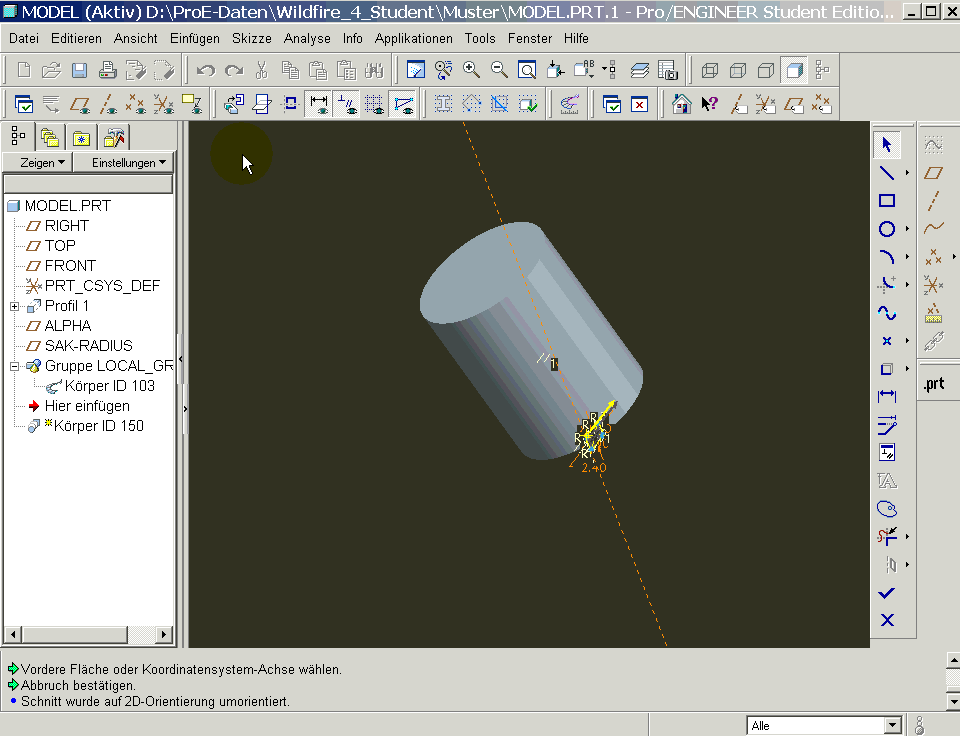Open the Trim tool flyout arrow
960x736 pixels.
[x=907, y=536]
